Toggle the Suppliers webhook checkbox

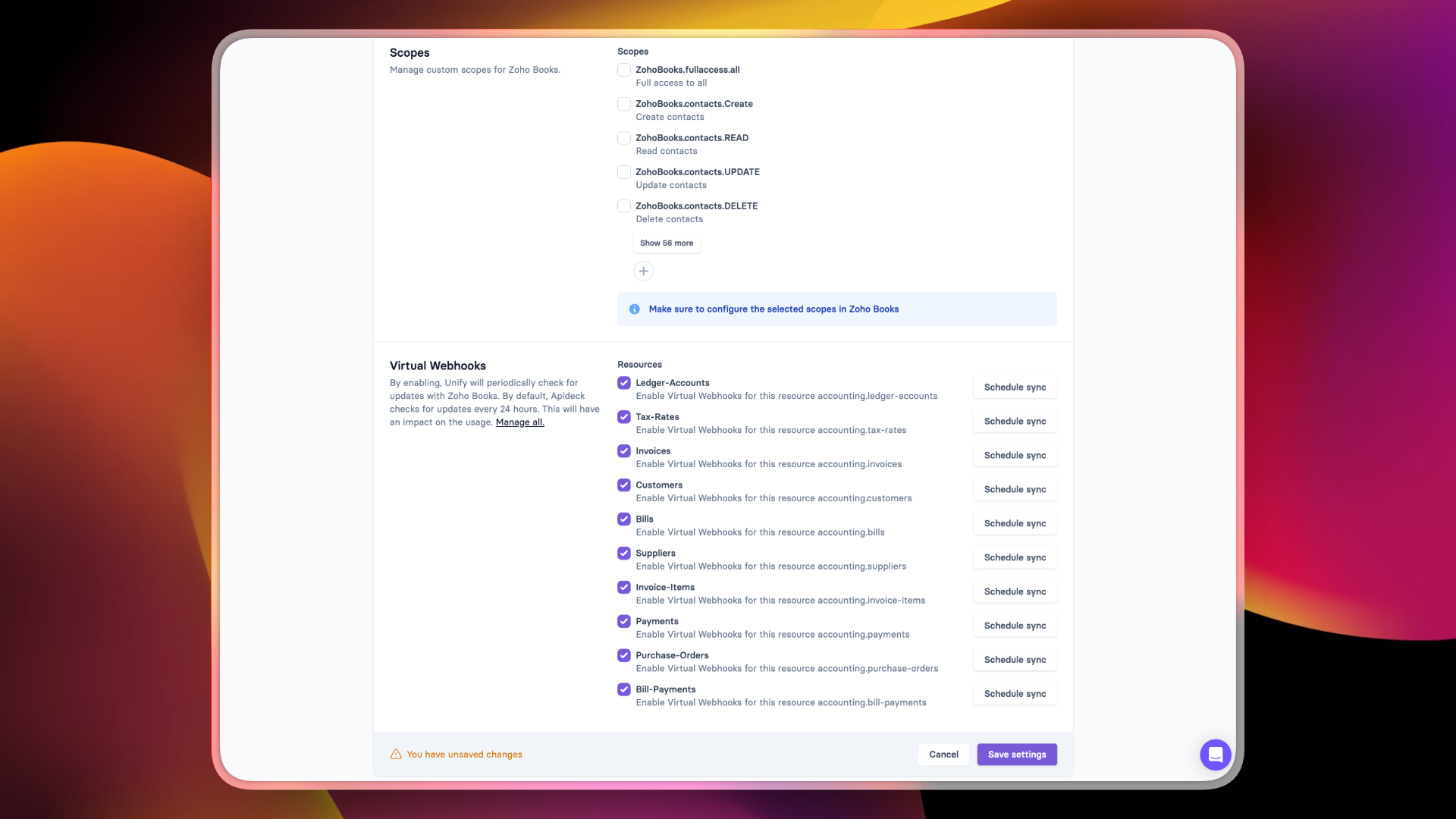[x=623, y=554]
